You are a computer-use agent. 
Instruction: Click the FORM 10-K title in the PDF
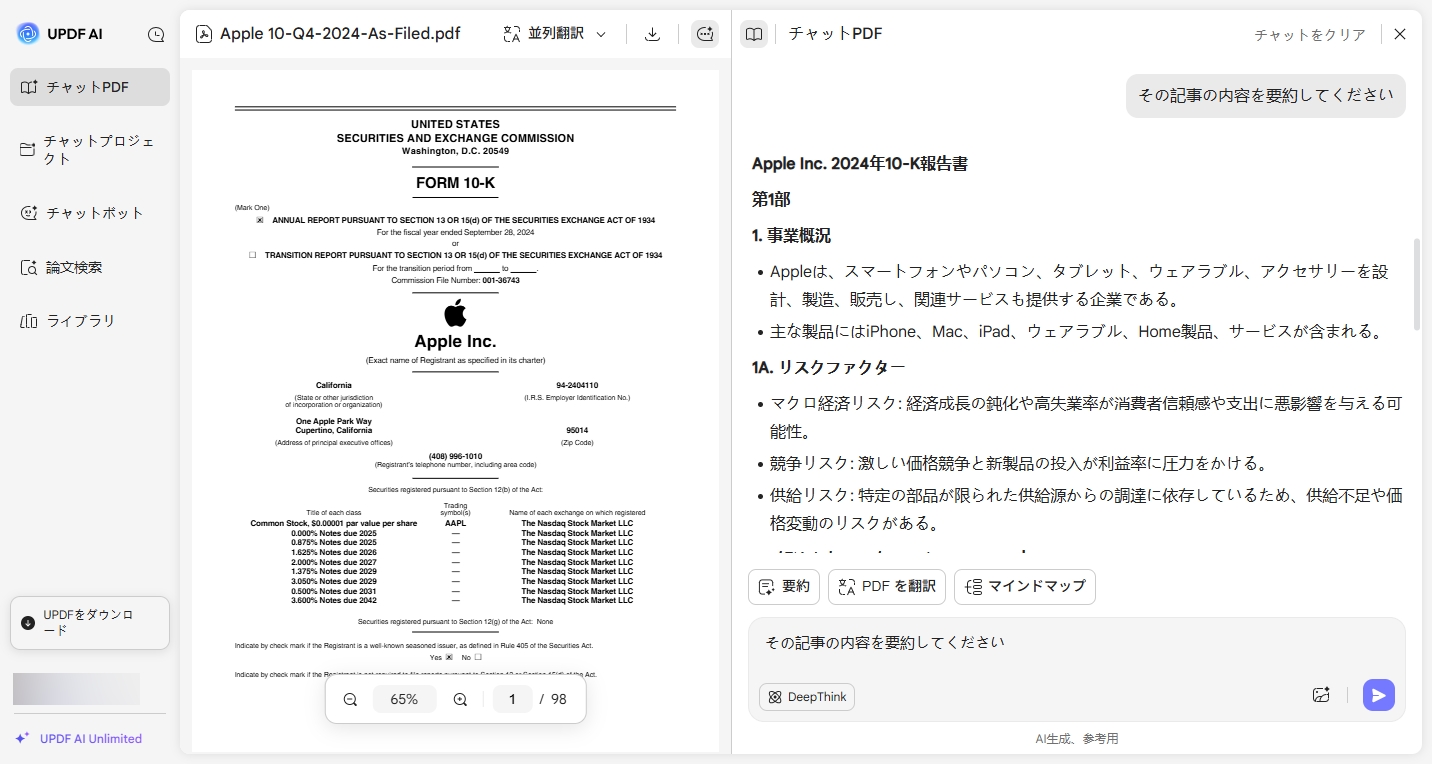[455, 184]
